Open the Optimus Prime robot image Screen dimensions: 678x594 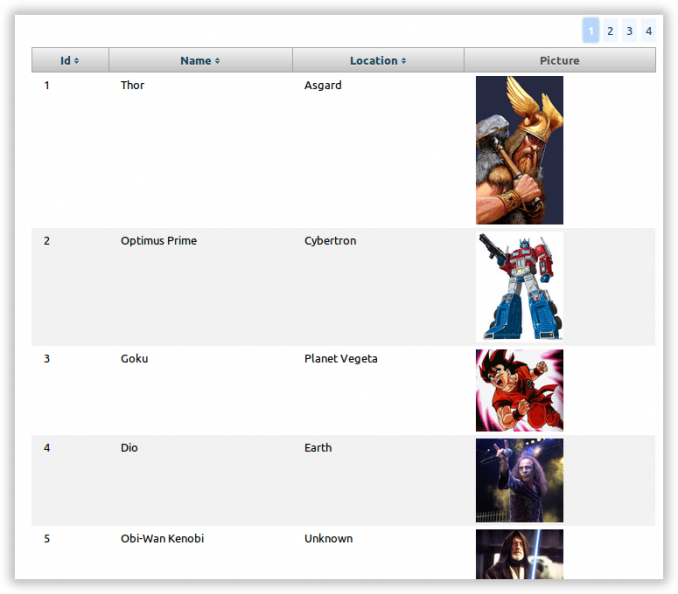[519, 286]
